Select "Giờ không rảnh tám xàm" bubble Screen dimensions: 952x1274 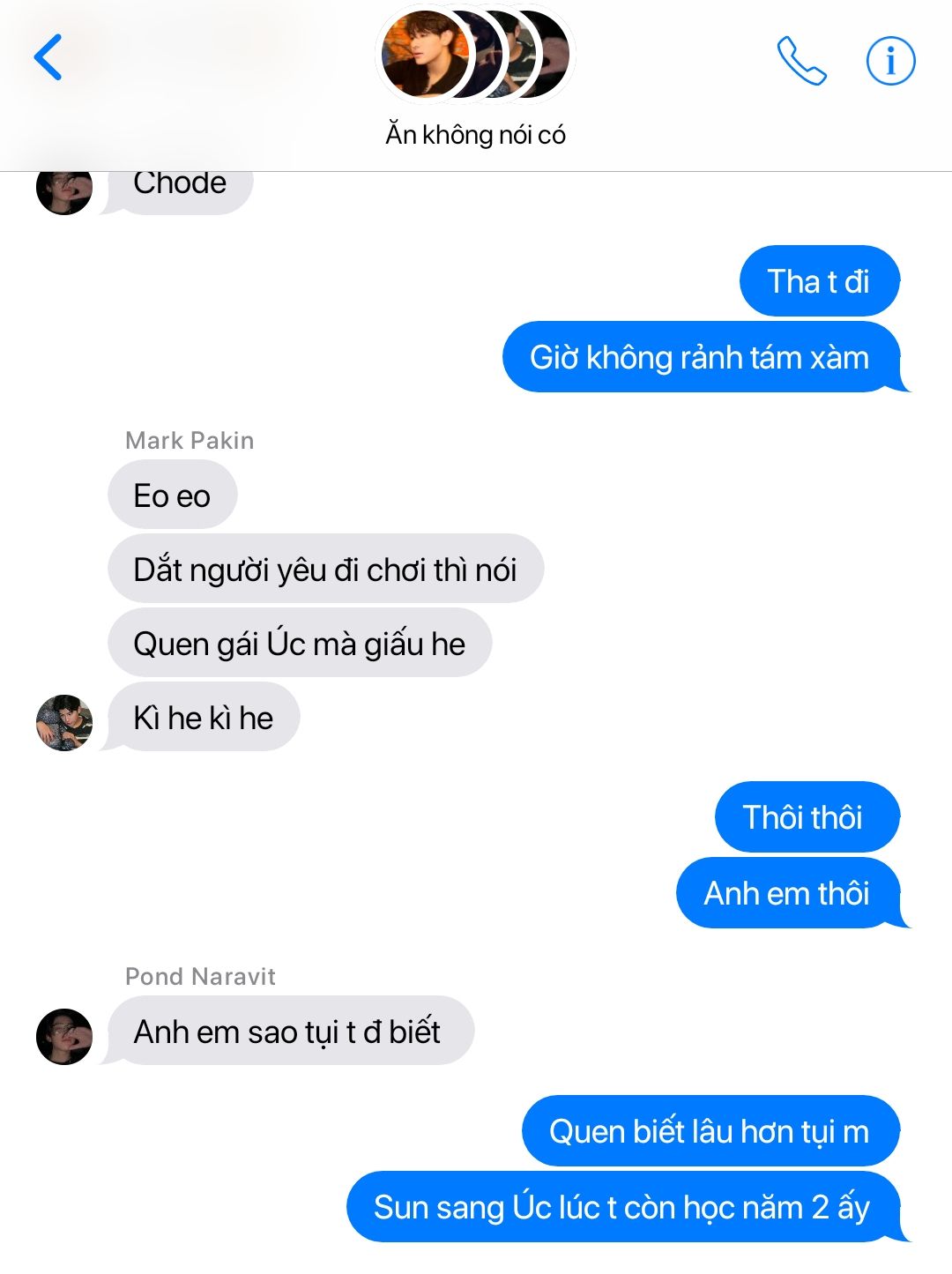coord(701,357)
